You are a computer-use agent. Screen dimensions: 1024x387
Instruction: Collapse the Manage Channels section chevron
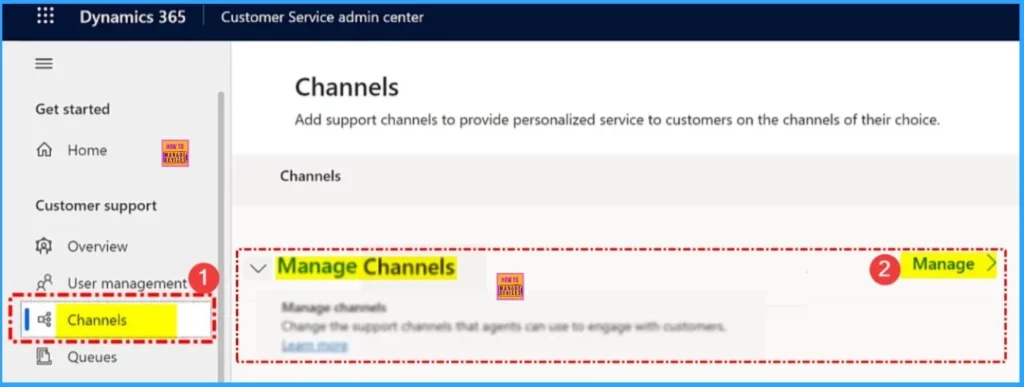259,268
